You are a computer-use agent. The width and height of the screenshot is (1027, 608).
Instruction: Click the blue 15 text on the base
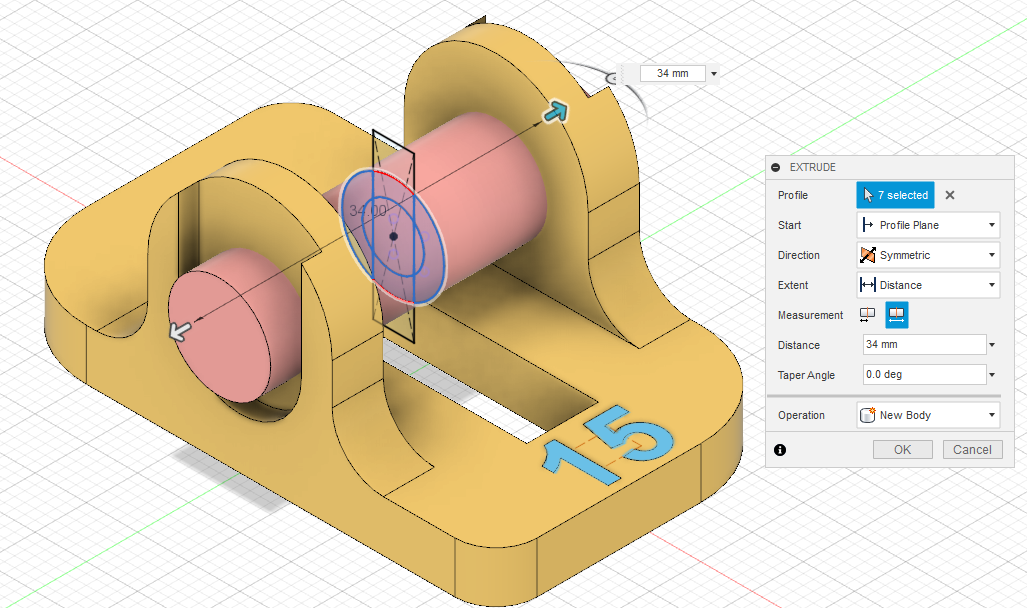click(608, 446)
